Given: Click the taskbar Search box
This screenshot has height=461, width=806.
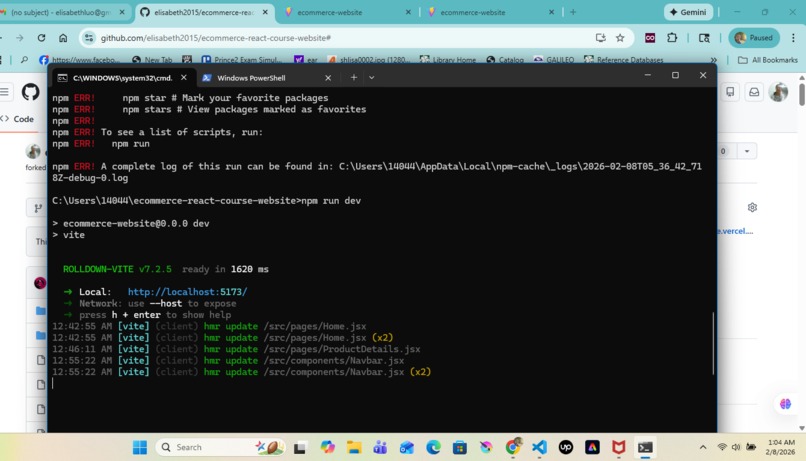Looking at the screenshot, I should click(220, 447).
